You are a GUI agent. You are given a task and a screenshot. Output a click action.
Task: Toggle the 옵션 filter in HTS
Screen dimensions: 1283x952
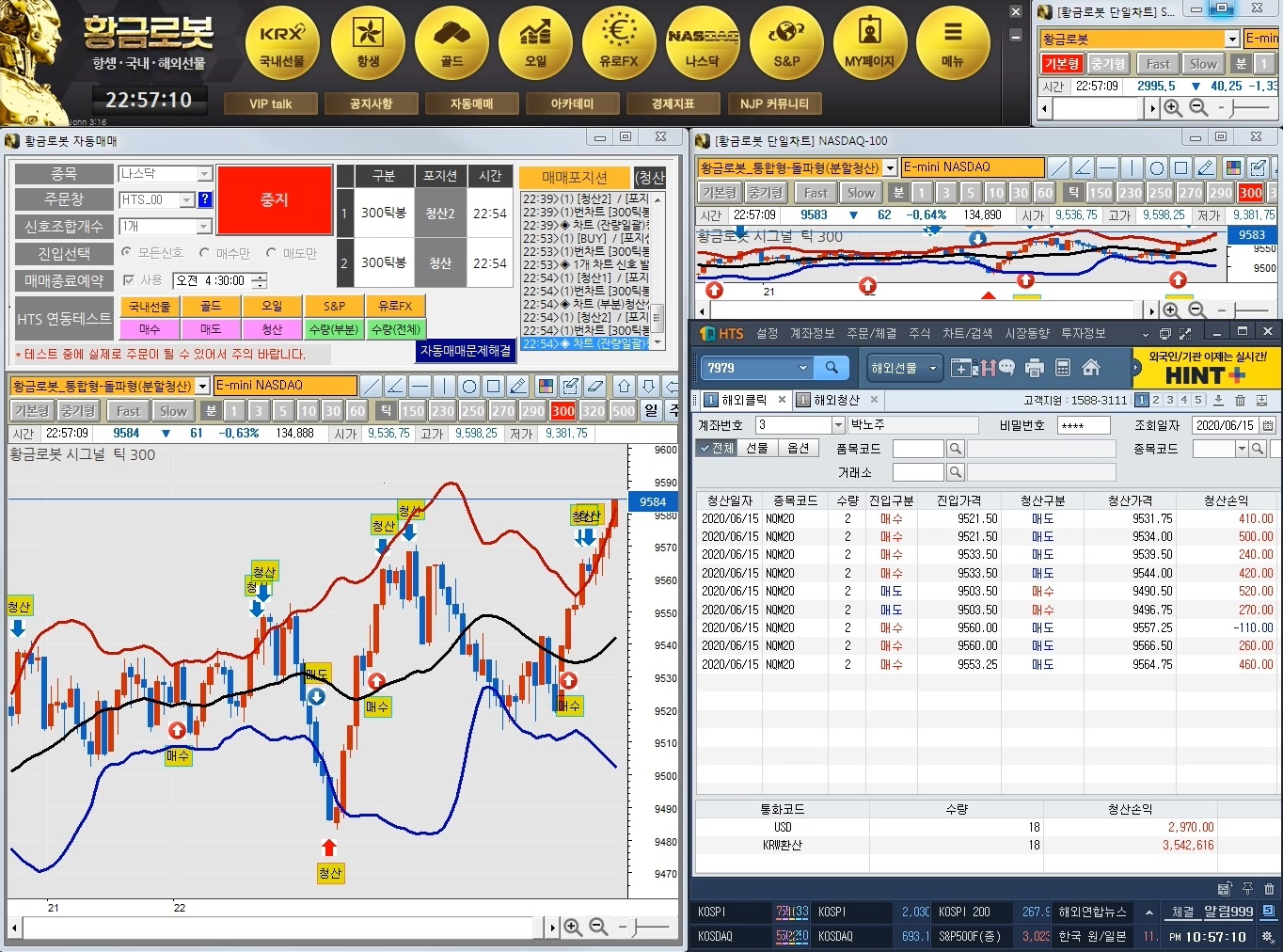click(799, 449)
